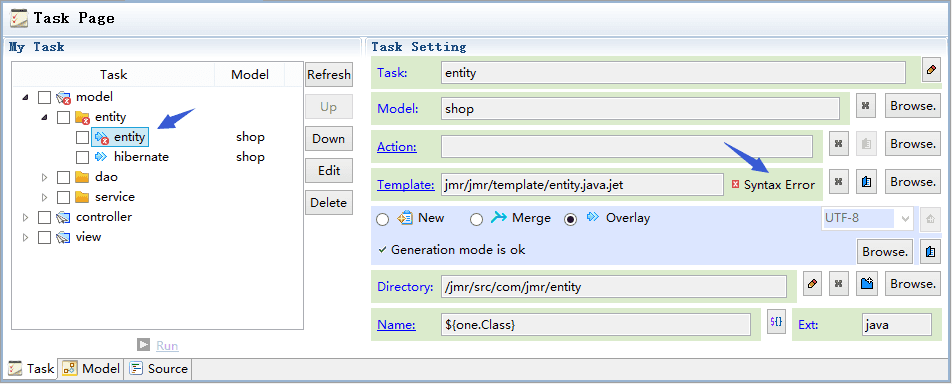Viewport: 952px width, 384px height.
Task: Select the Merge radio option
Action: (x=477, y=220)
